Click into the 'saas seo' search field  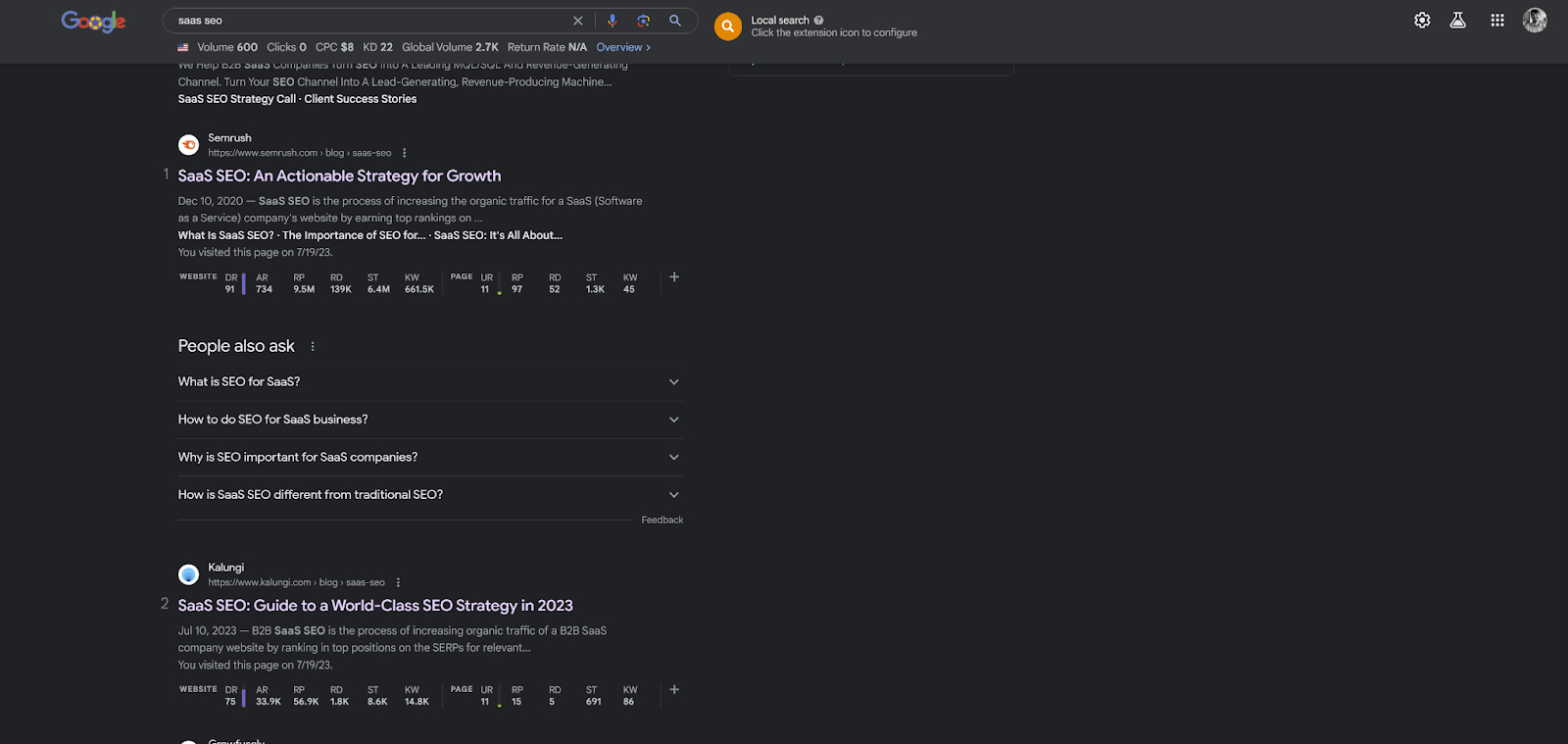(x=367, y=21)
